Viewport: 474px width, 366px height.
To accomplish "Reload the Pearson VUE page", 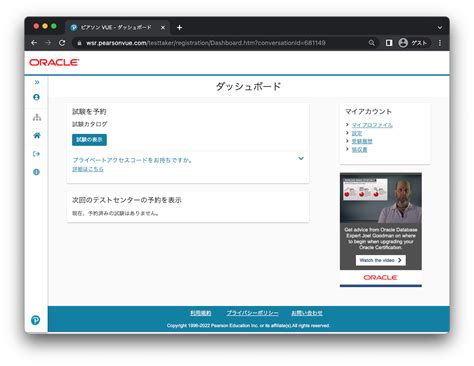I will pos(62,43).
